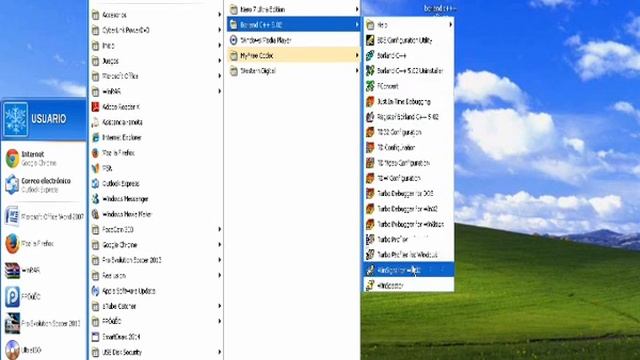Open Pro Evolution Soccer 2013 programs folder
This screenshot has width=640, height=360.
point(156,260)
